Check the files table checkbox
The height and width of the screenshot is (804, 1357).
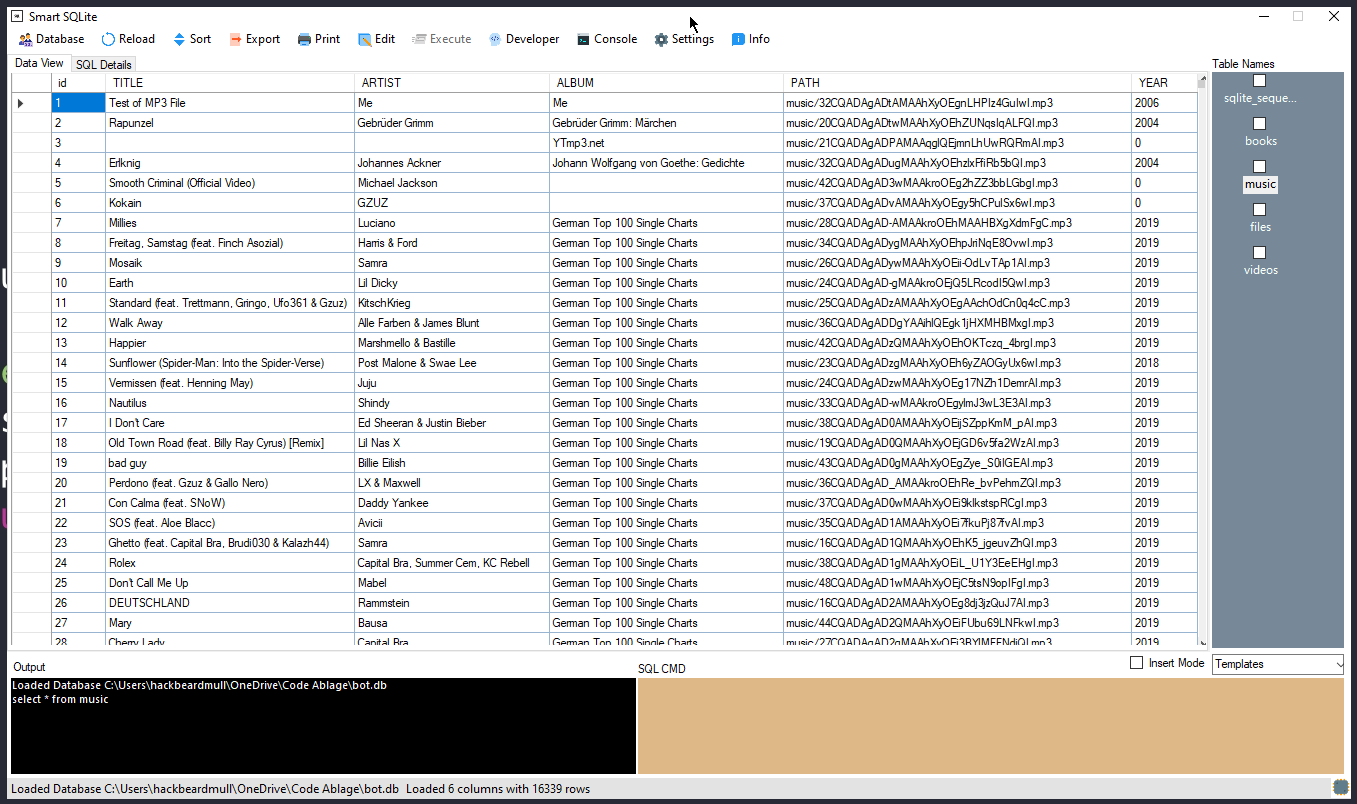pos(1260,209)
